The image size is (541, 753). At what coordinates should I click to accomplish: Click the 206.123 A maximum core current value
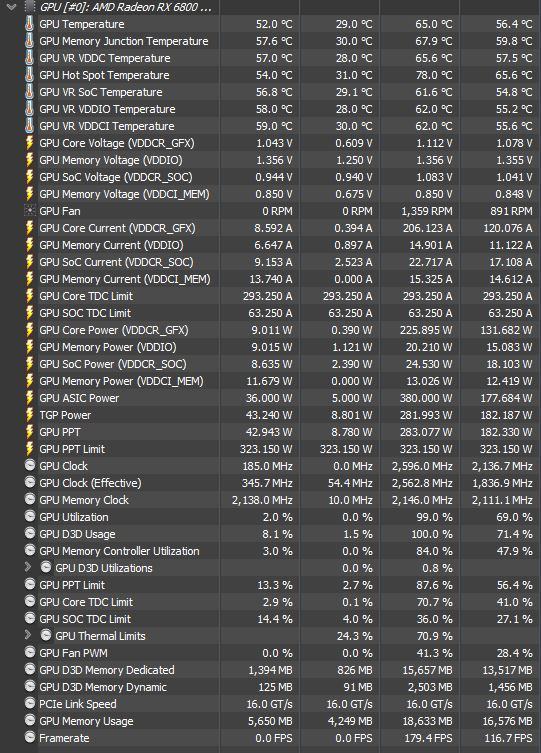(427, 228)
